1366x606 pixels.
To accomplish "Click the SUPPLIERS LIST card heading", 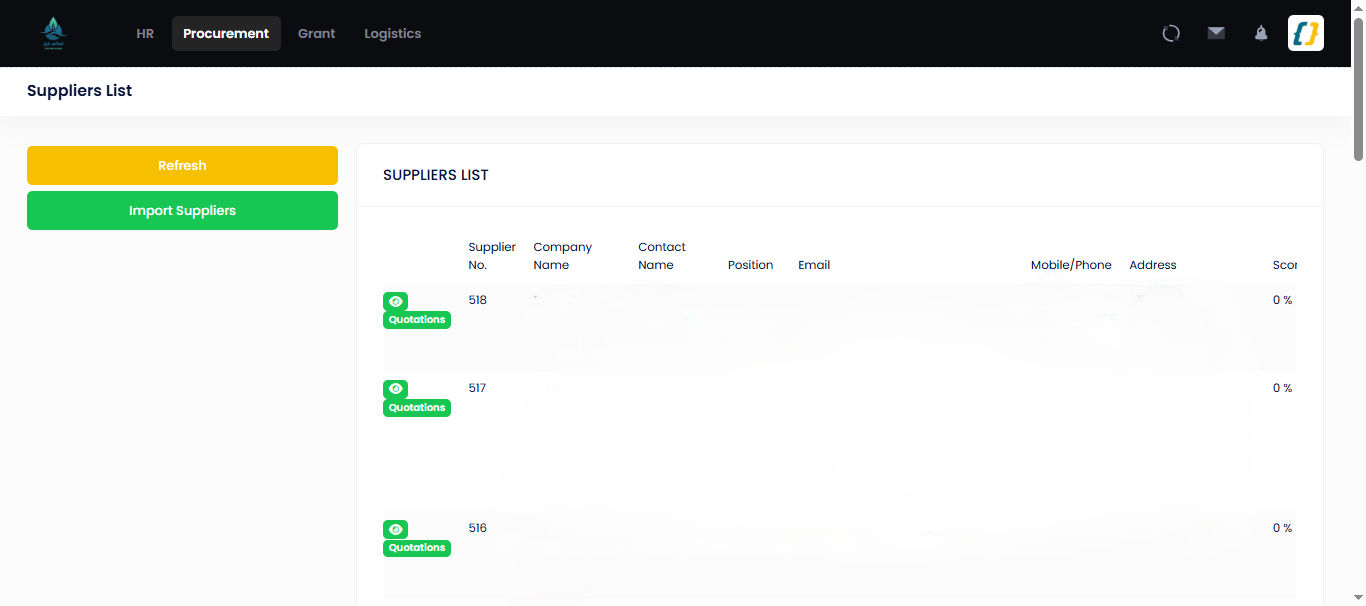I will [x=436, y=175].
